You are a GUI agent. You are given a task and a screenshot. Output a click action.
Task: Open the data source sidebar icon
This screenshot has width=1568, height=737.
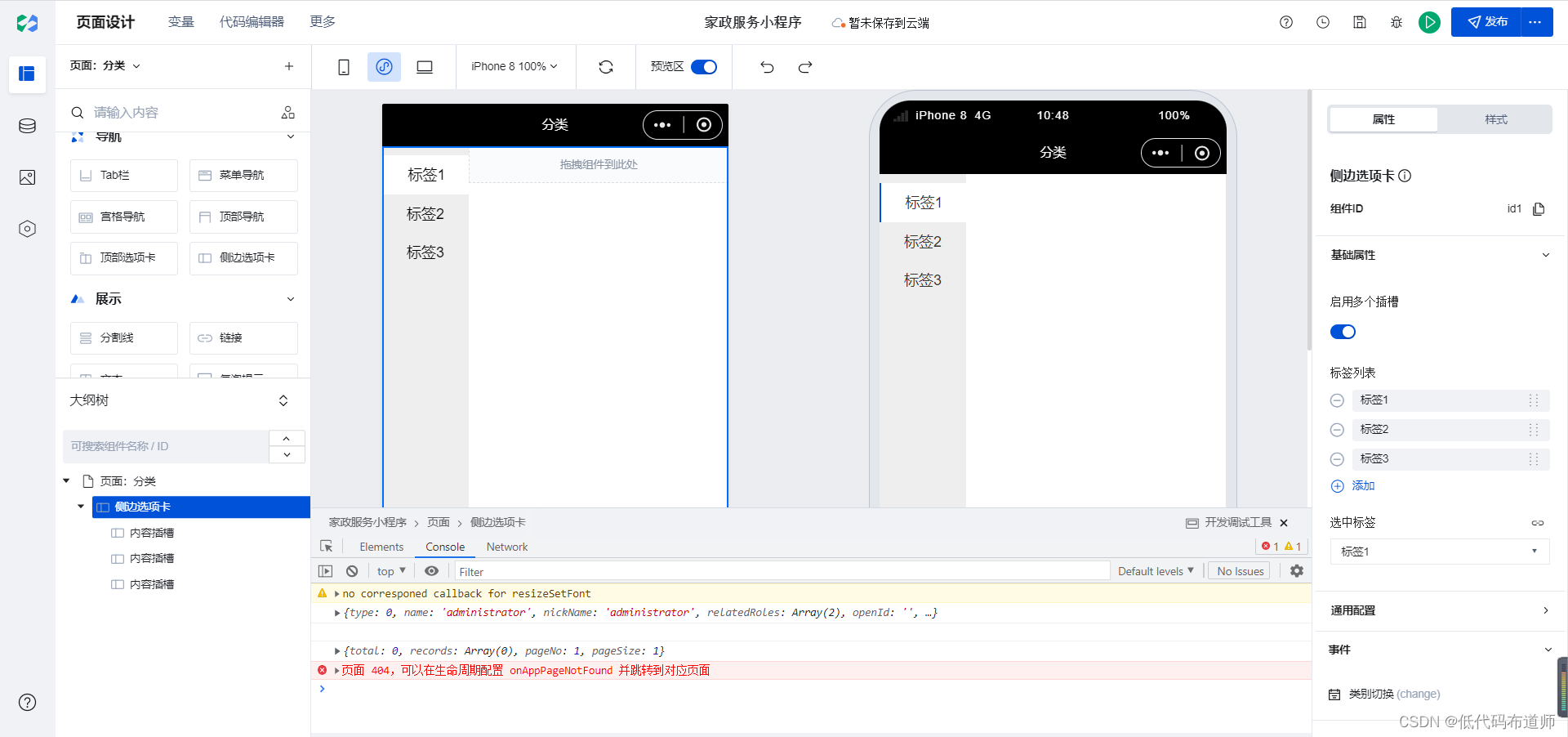pyautogui.click(x=27, y=126)
